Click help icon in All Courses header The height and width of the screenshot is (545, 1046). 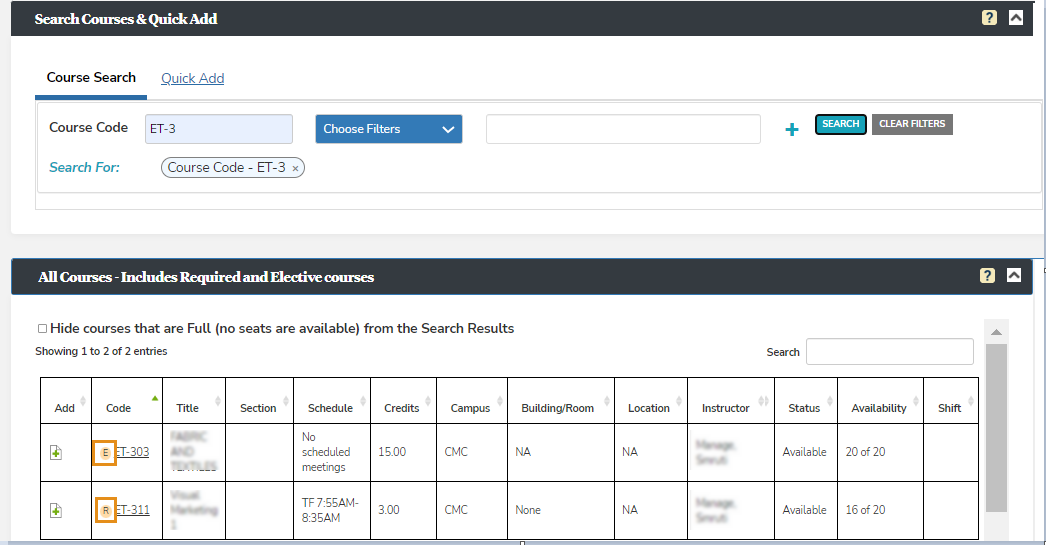coord(988,276)
